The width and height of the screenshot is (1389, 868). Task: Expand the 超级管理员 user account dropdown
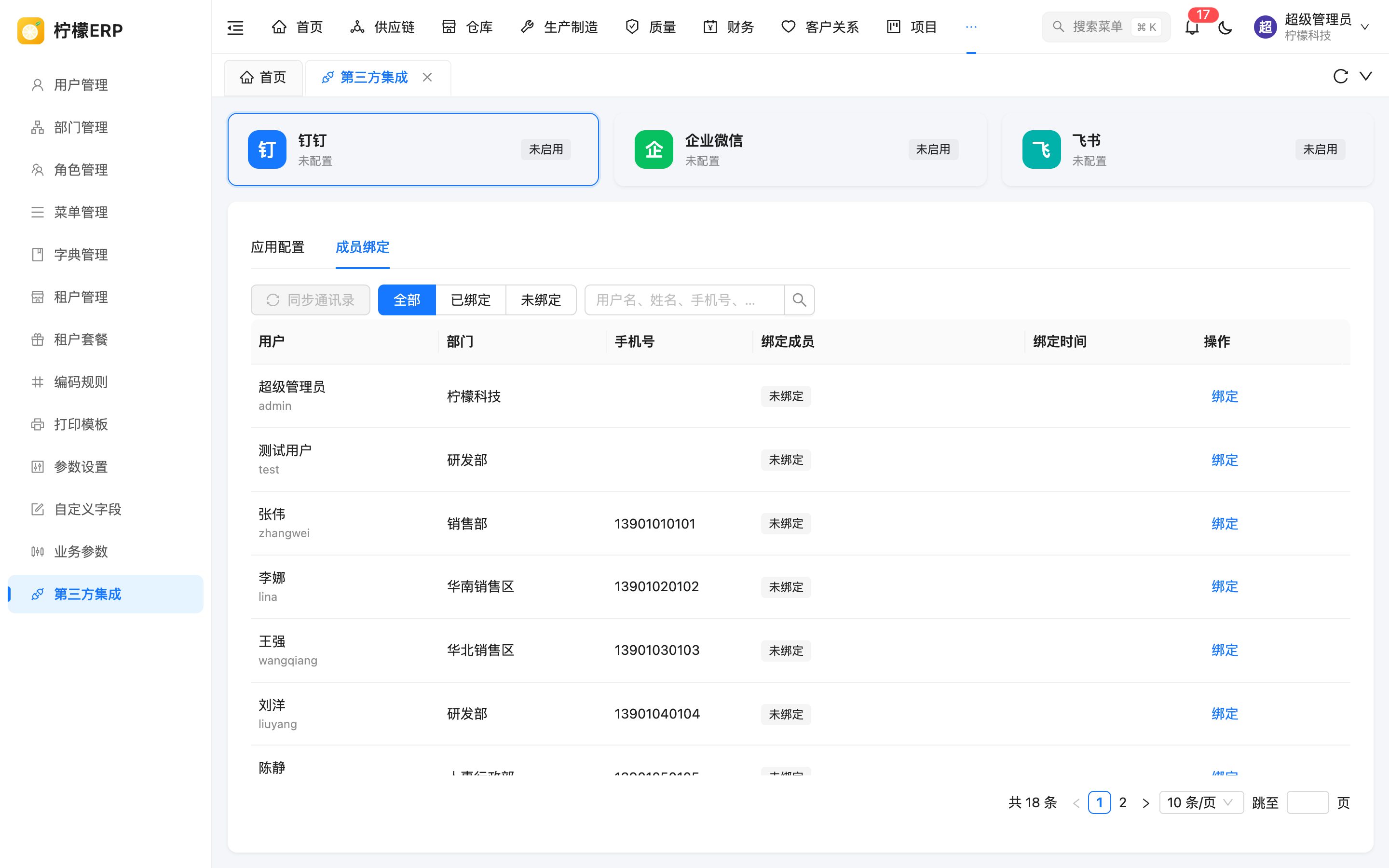coord(1311,27)
